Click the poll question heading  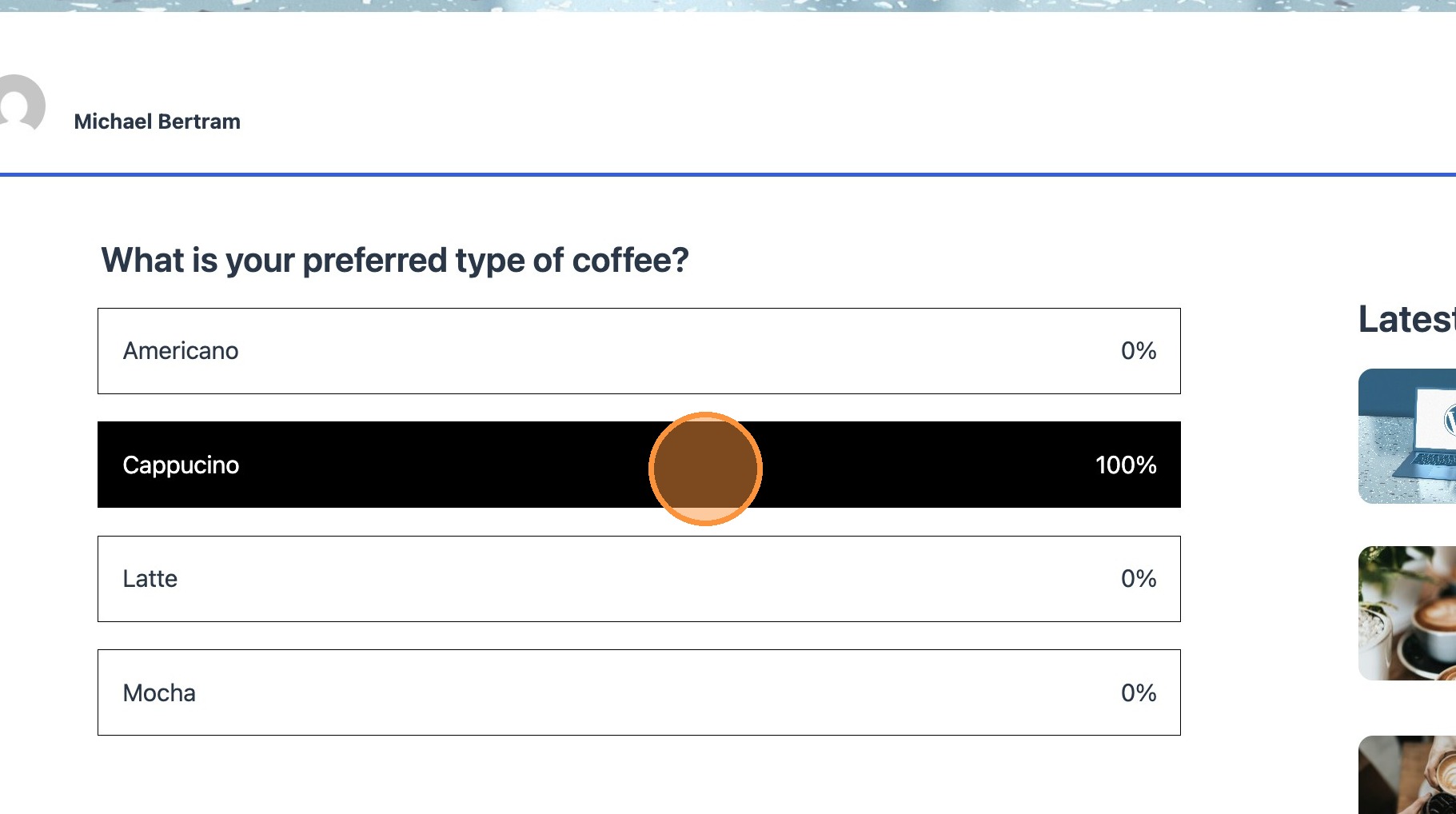pyautogui.click(x=394, y=261)
